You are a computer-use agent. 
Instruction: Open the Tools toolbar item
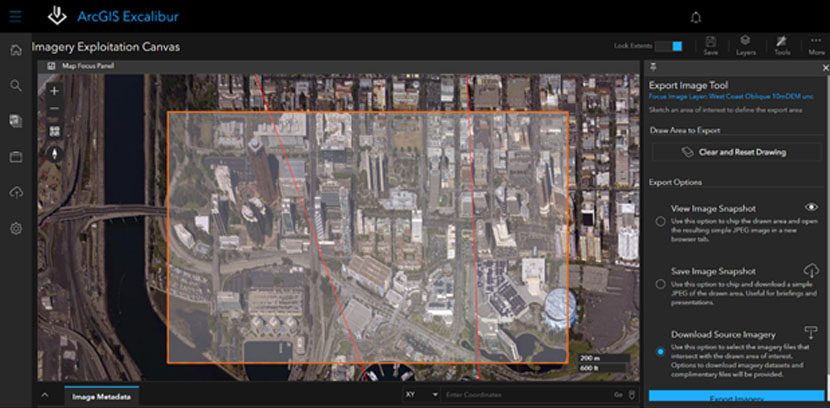(782, 46)
